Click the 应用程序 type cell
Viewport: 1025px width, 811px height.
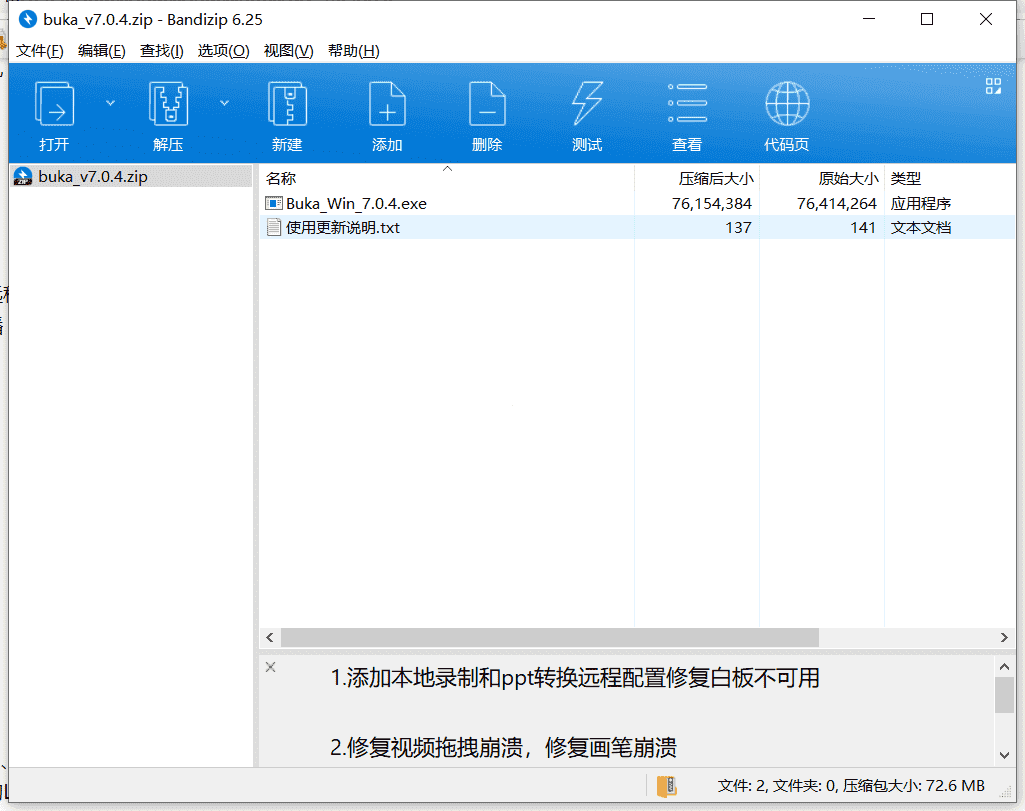920,204
